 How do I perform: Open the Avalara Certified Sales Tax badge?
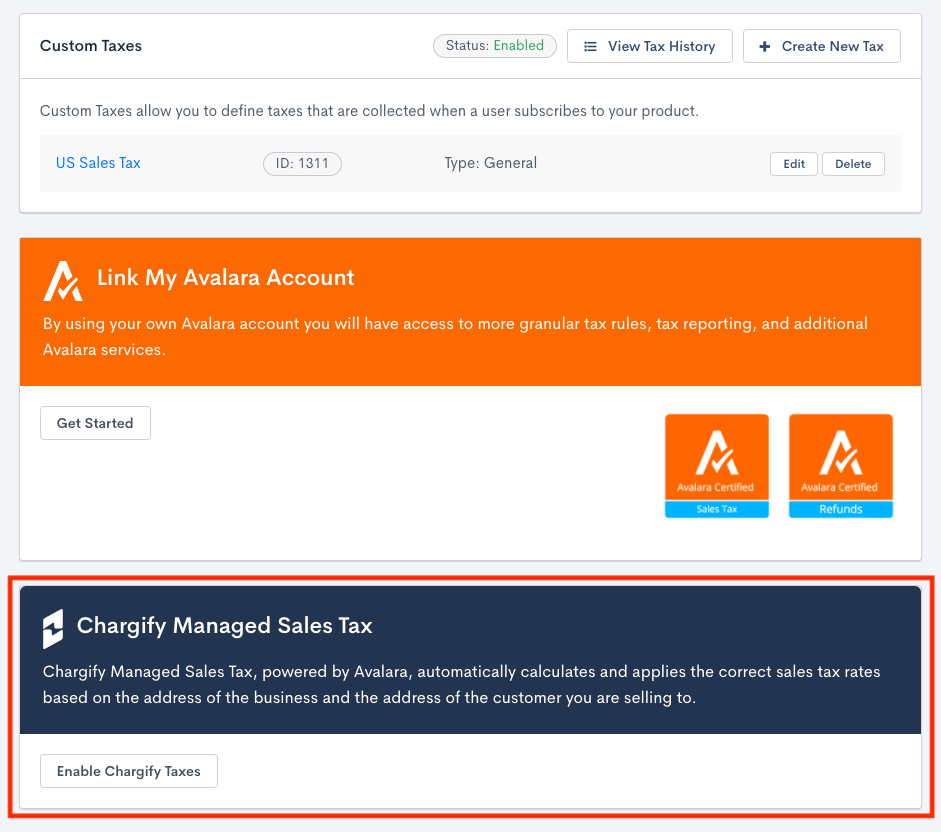[x=717, y=466]
